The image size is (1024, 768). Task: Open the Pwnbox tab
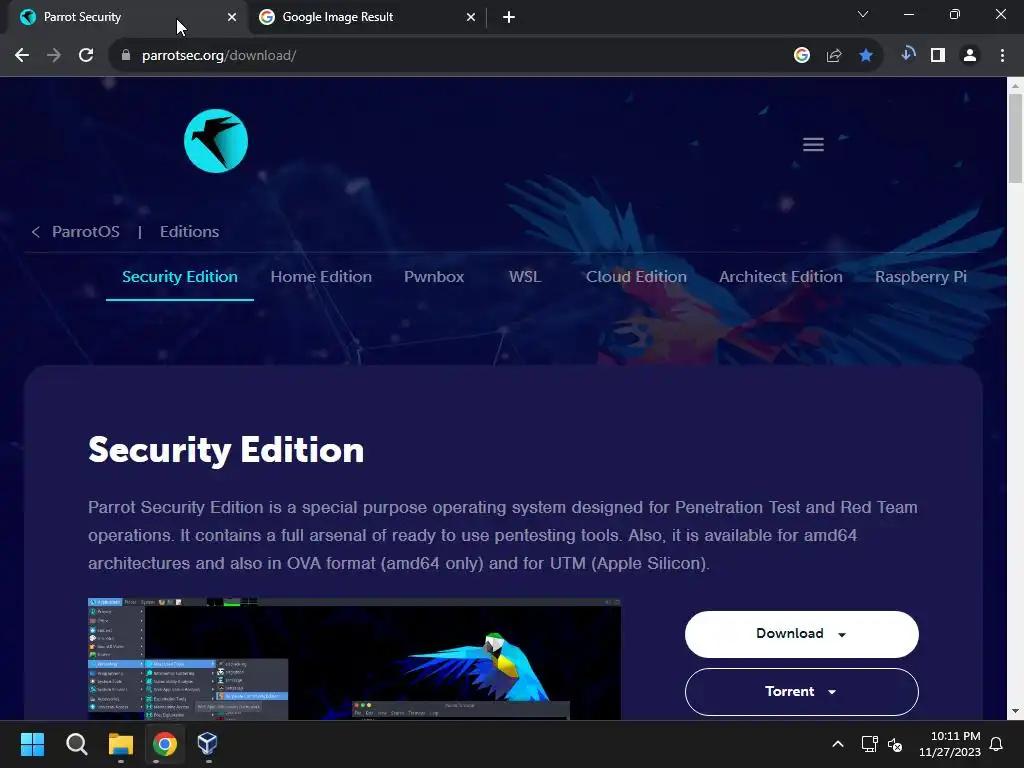(x=434, y=277)
